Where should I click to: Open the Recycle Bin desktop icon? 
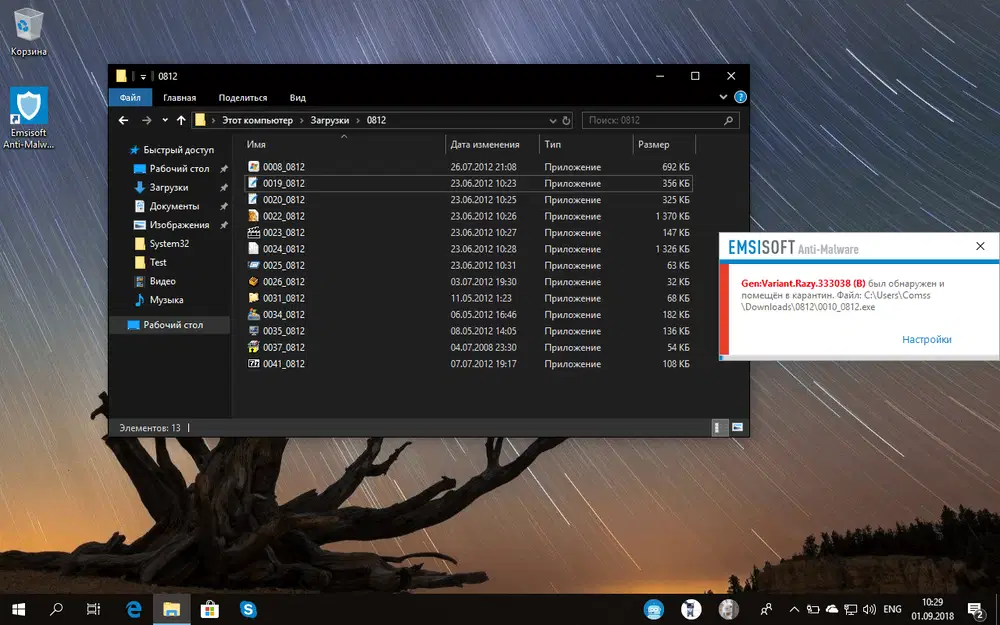28,32
